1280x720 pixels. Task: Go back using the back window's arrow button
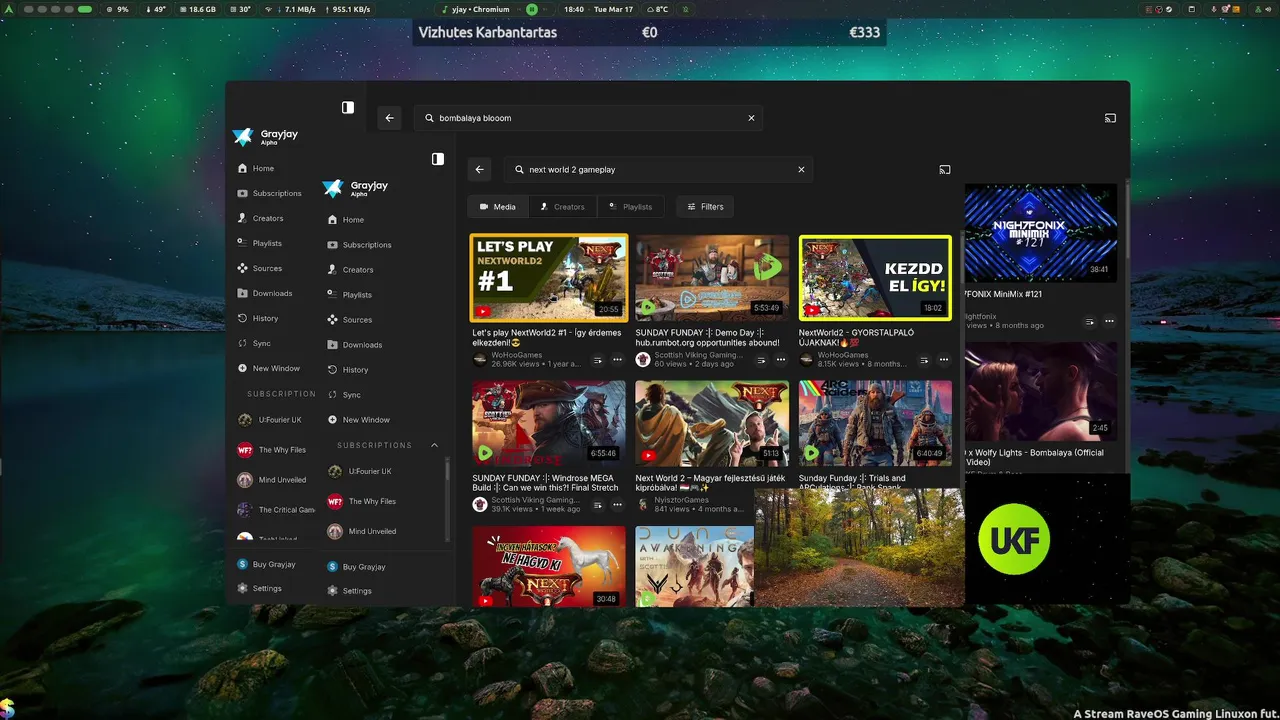click(x=390, y=118)
